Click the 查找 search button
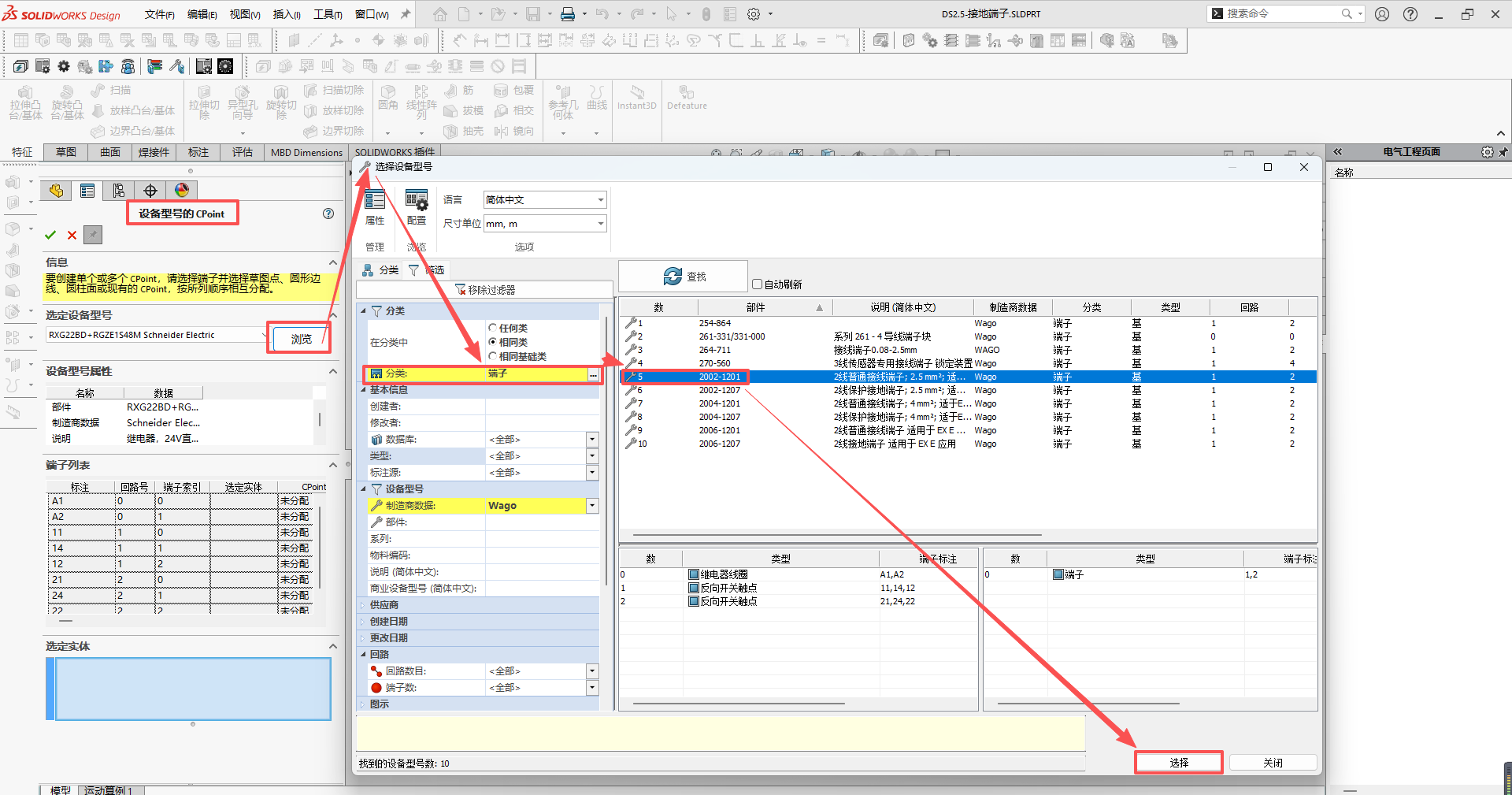Viewport: 1512px width, 795px height. 684,277
